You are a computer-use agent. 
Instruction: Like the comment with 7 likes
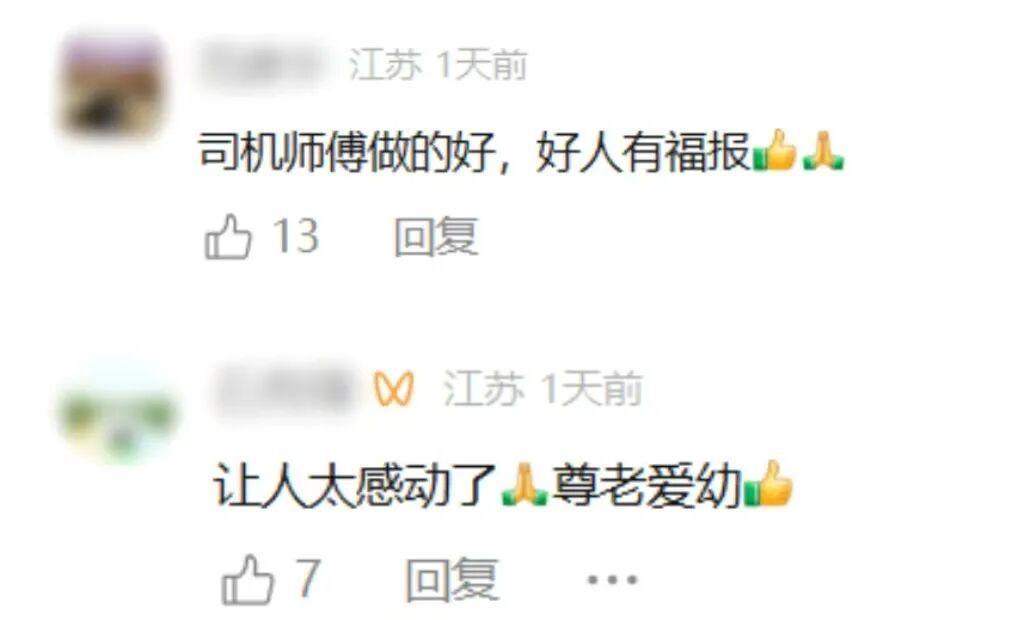[x=247, y=579]
